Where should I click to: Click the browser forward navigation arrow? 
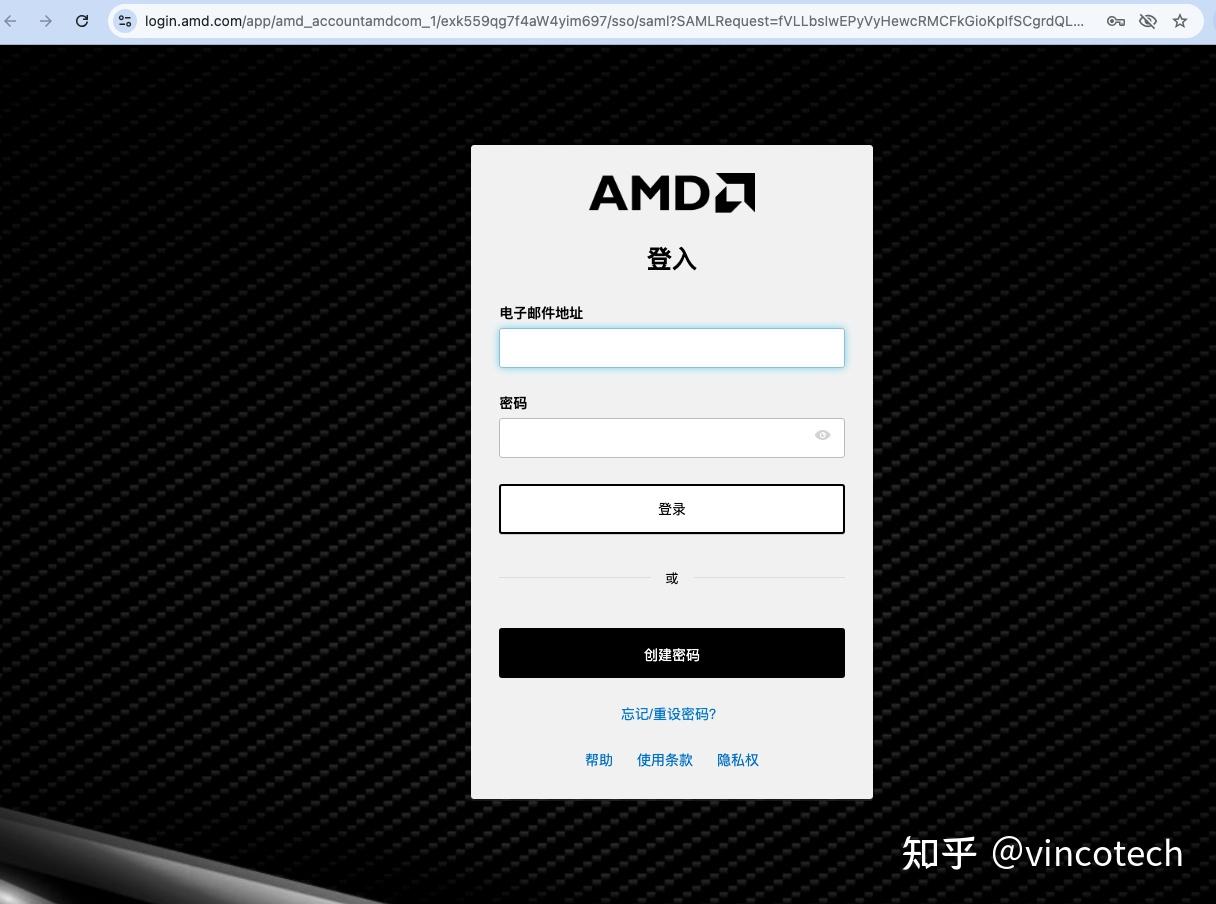pyautogui.click(x=47, y=21)
